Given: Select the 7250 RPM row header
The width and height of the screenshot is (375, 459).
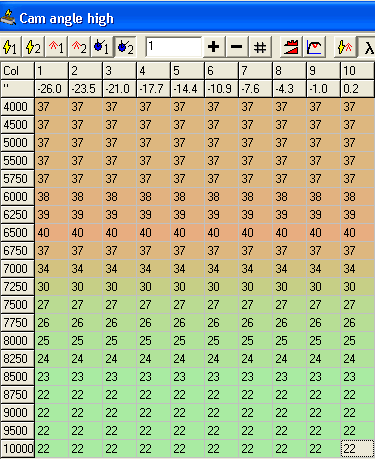Looking at the screenshot, I should pos(17,287).
